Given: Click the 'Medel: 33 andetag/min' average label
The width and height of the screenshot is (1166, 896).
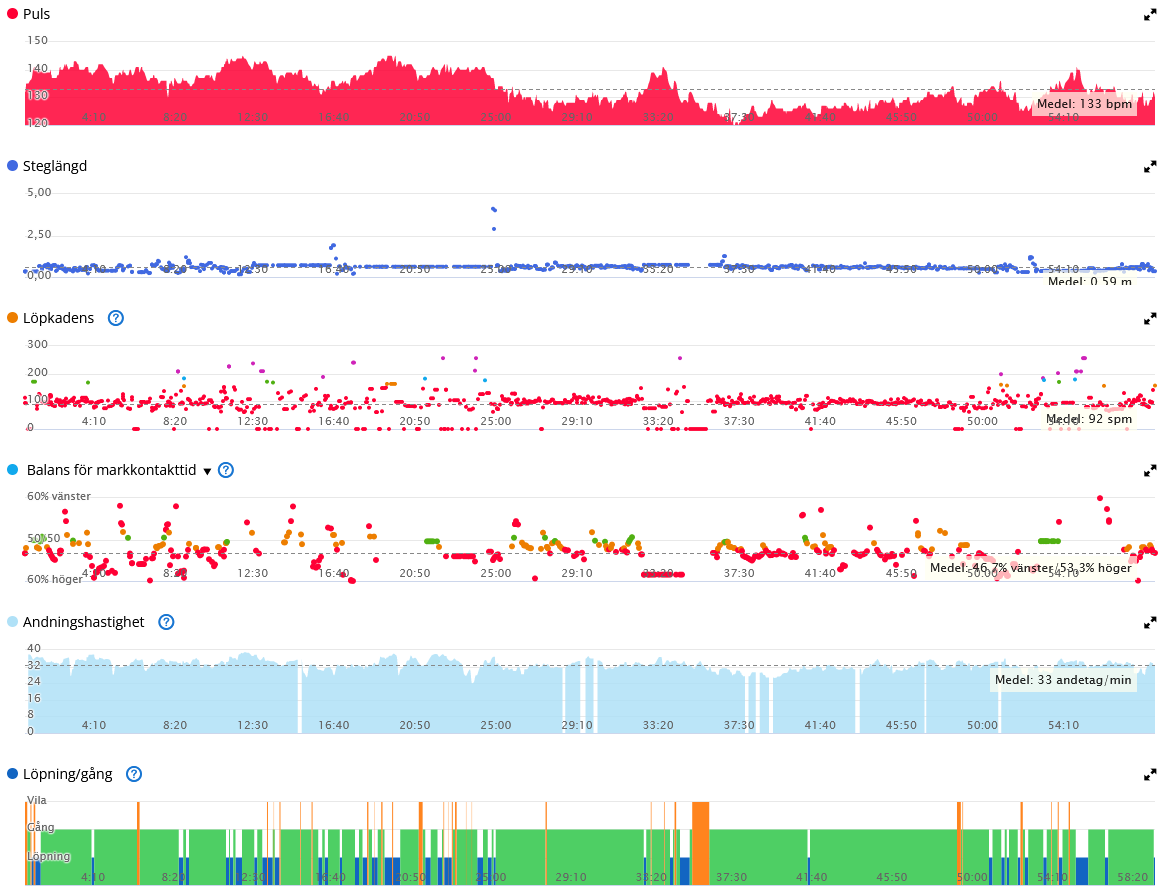Looking at the screenshot, I should [1063, 680].
